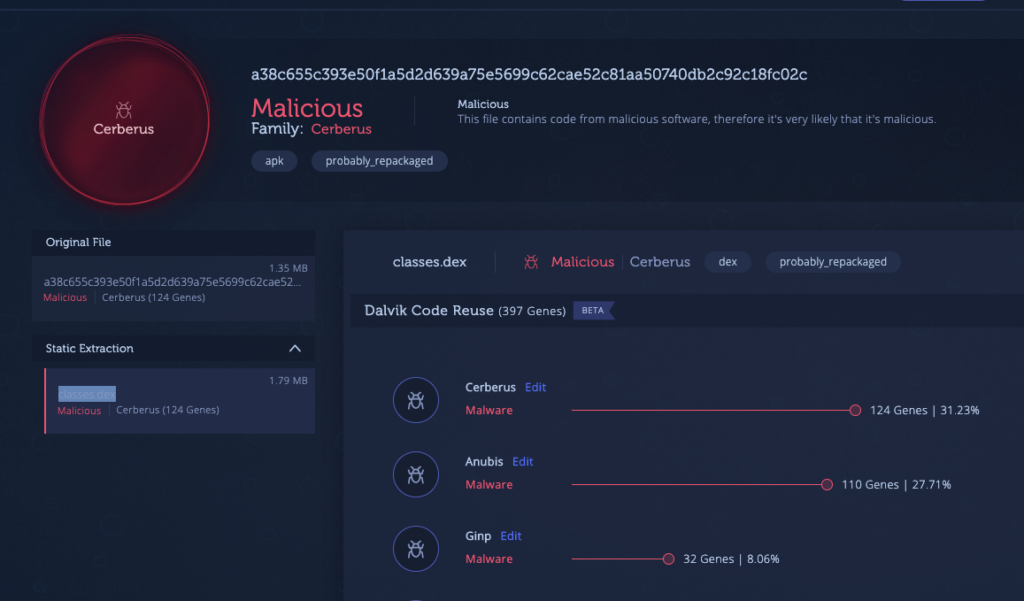Click the BETA badge beside Dalvik Code Reuse
Screen dimensions: 1024x601
click(x=593, y=310)
